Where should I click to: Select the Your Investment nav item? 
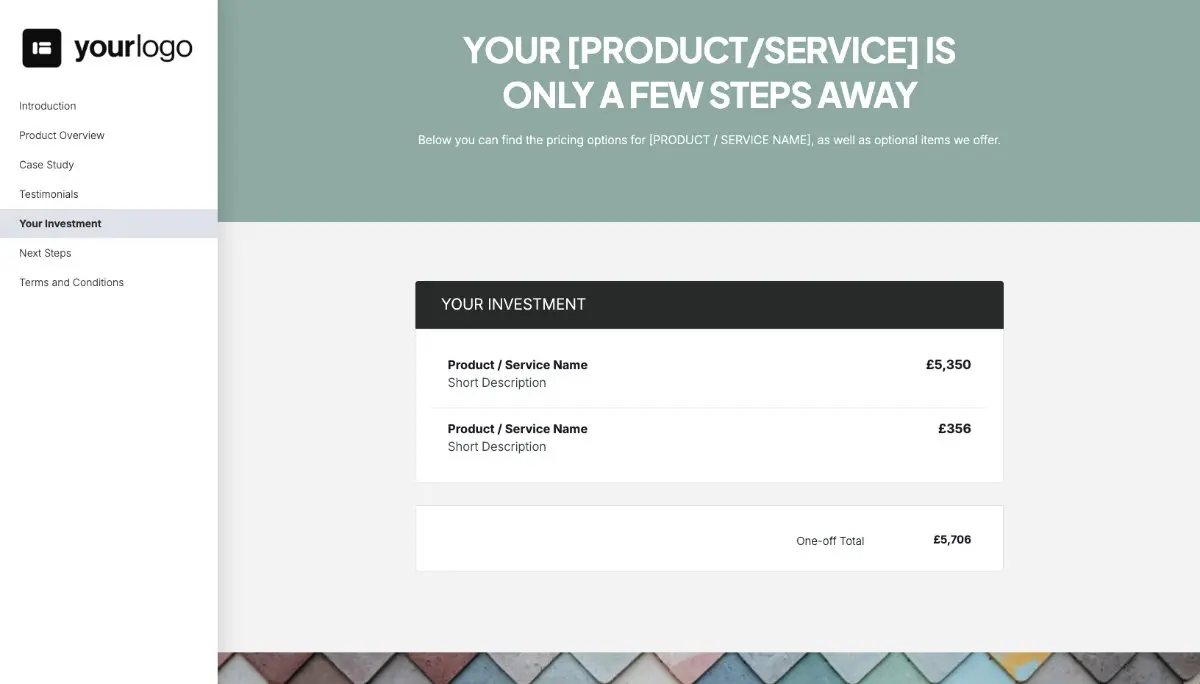(60, 223)
